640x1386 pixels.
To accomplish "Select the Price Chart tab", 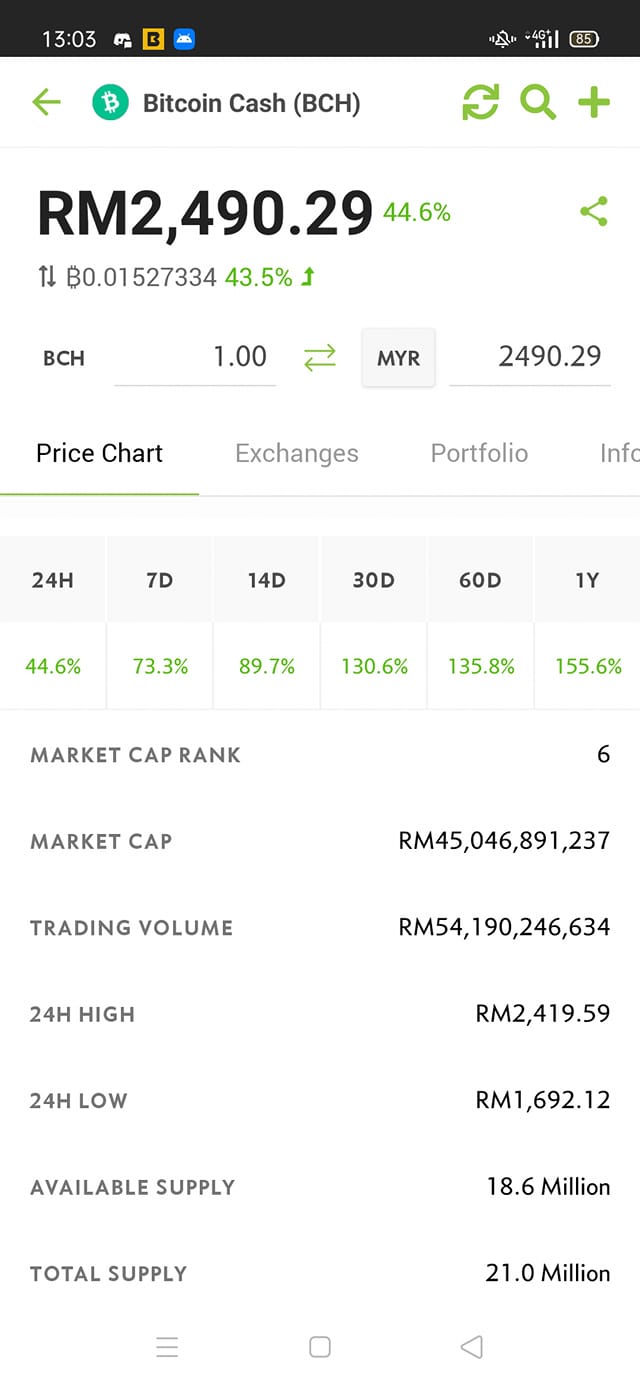I will coord(99,453).
